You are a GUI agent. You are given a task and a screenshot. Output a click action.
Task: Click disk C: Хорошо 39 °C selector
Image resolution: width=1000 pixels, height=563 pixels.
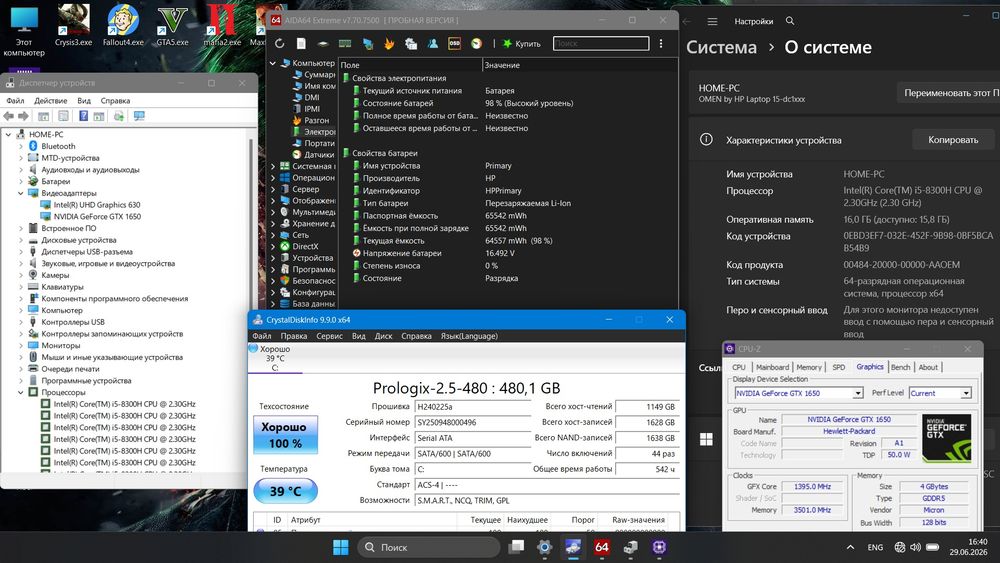click(x=275, y=358)
